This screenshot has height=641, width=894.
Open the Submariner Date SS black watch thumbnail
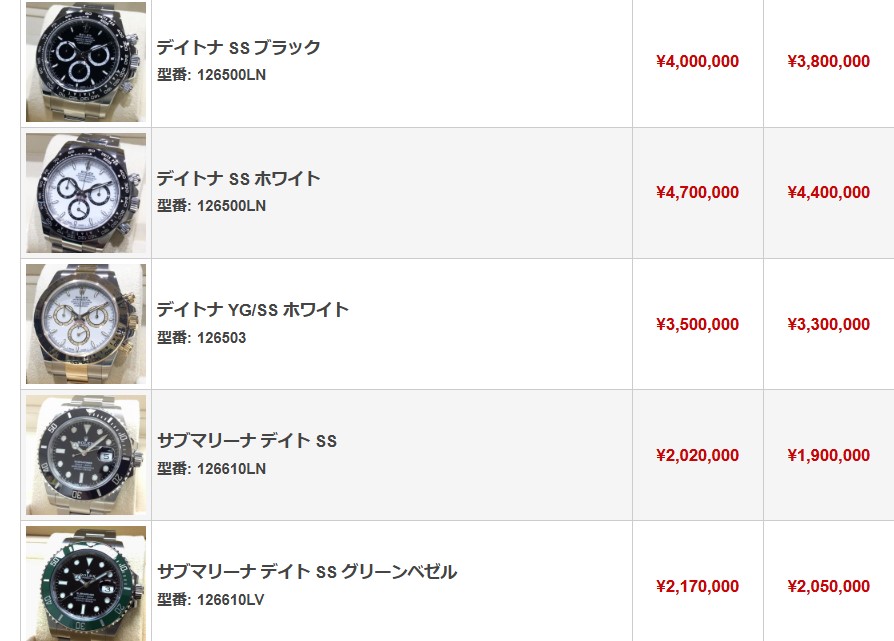(x=86, y=455)
